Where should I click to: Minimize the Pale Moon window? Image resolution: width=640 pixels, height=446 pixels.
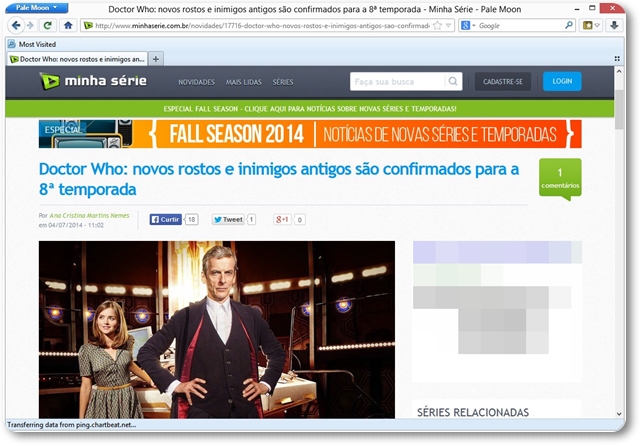[577, 9]
